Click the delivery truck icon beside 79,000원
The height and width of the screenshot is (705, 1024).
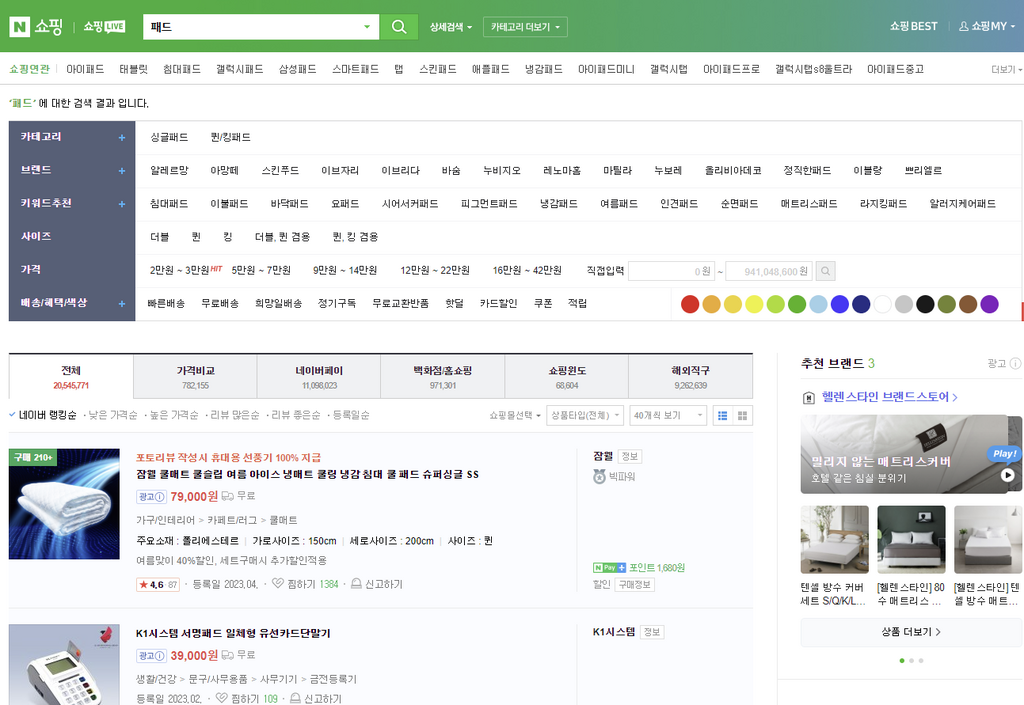pos(227,496)
